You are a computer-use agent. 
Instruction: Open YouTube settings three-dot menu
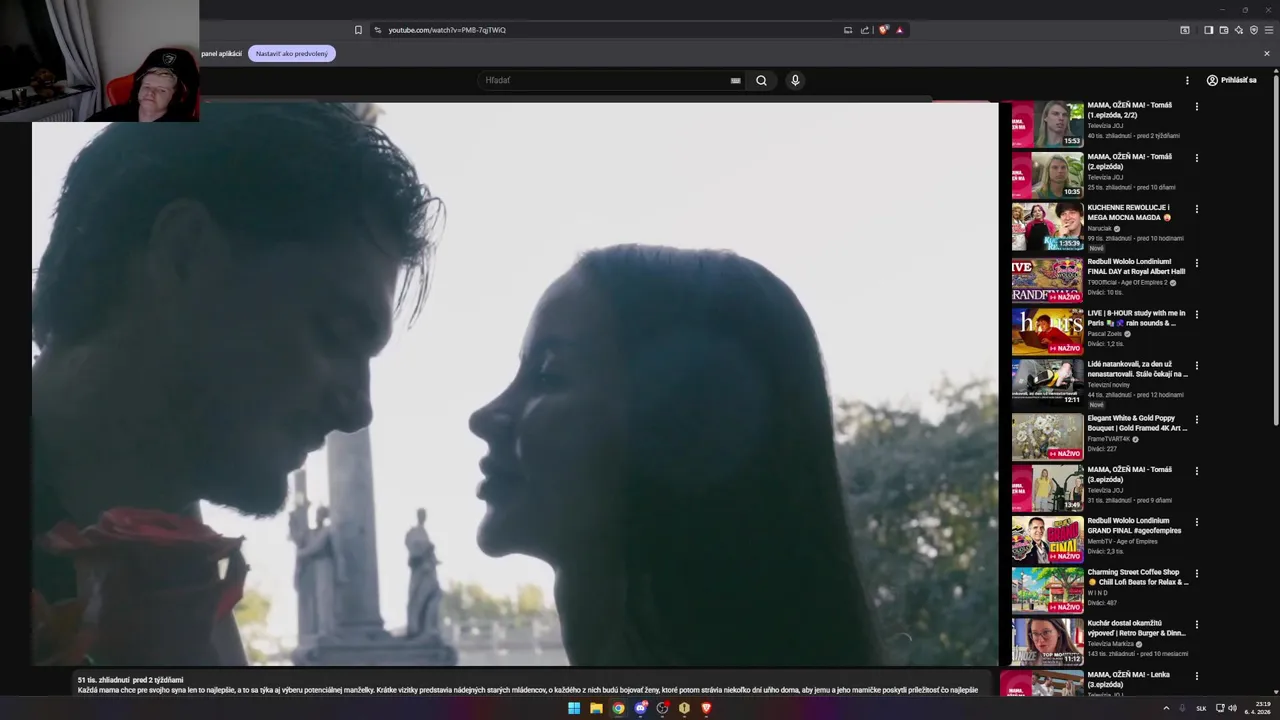pyautogui.click(x=1187, y=80)
